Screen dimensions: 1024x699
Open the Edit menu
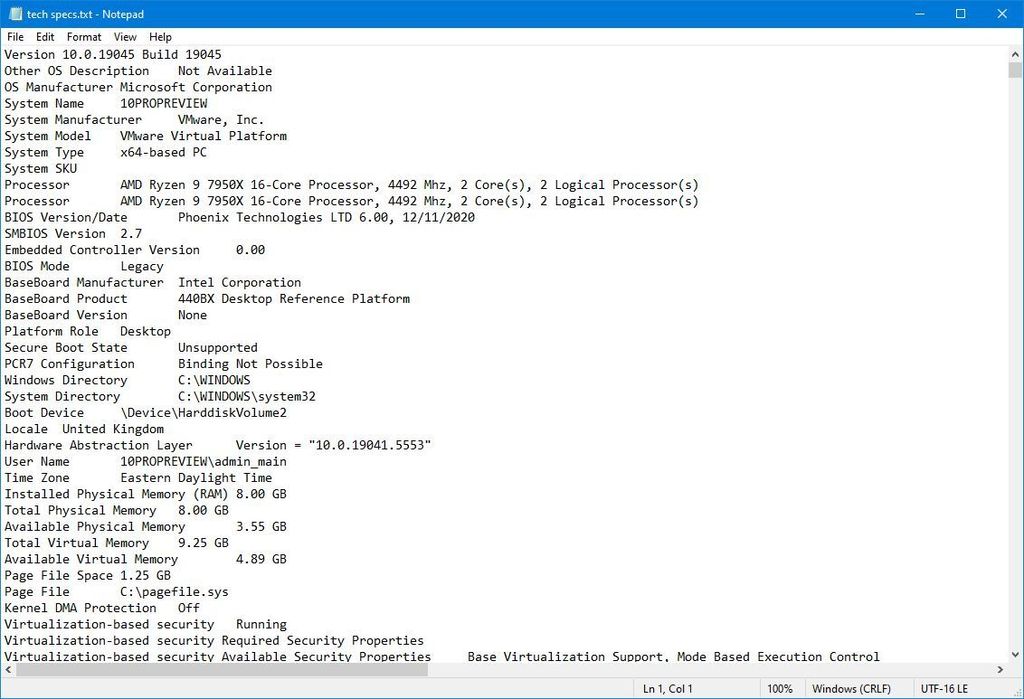point(44,37)
